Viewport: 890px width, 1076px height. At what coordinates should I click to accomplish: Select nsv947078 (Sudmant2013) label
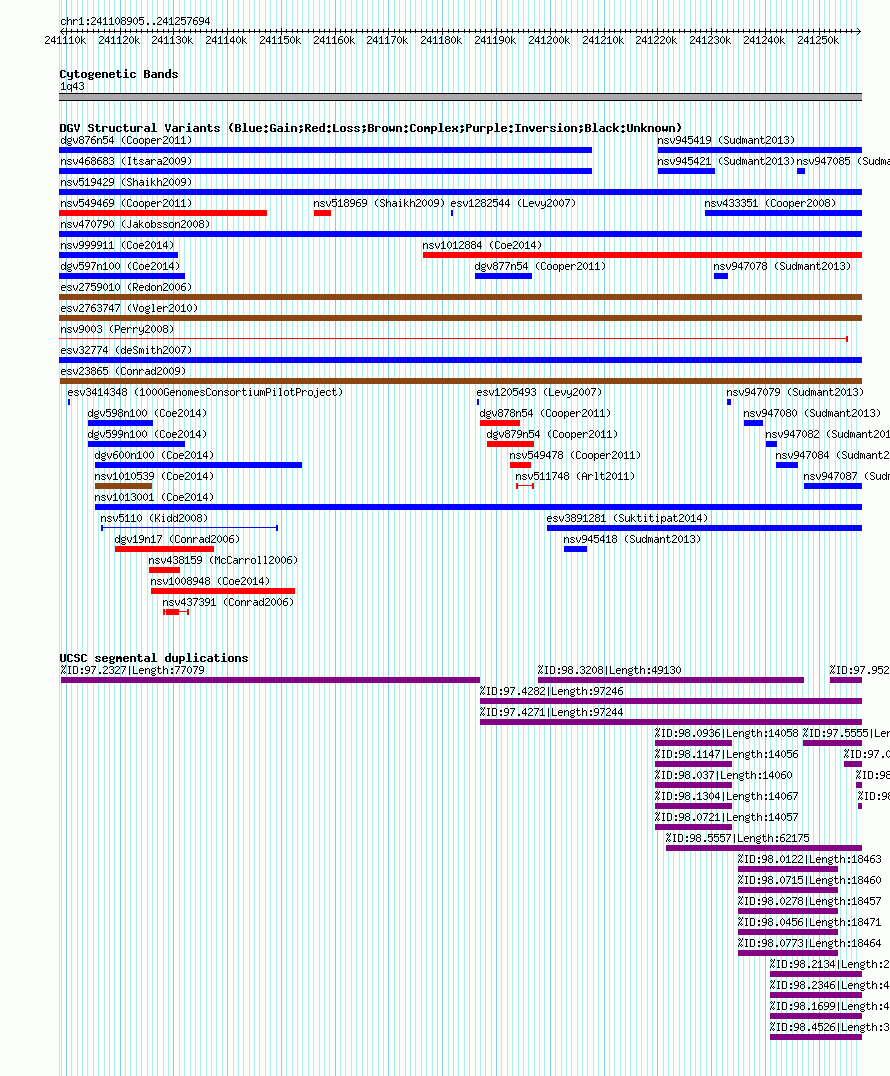(782, 266)
